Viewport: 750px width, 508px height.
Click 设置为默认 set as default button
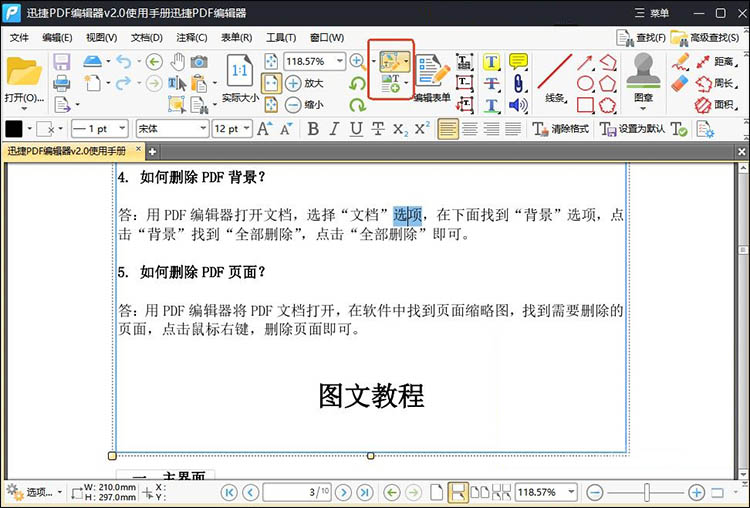632,129
